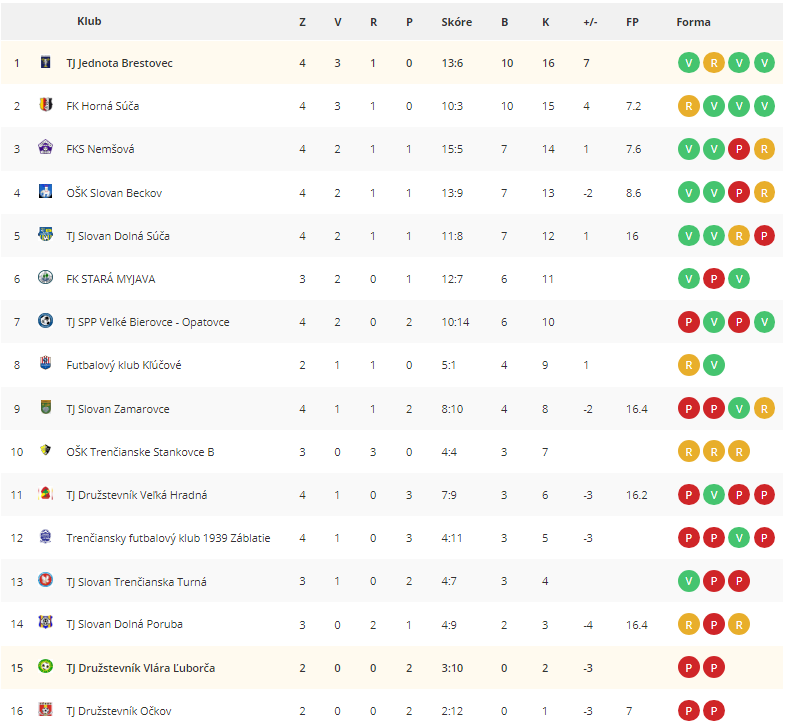The width and height of the screenshot is (786, 727).
Task: Click TJ SPP Veľké Bierovce - Opatovce logo
Action: click(x=46, y=320)
